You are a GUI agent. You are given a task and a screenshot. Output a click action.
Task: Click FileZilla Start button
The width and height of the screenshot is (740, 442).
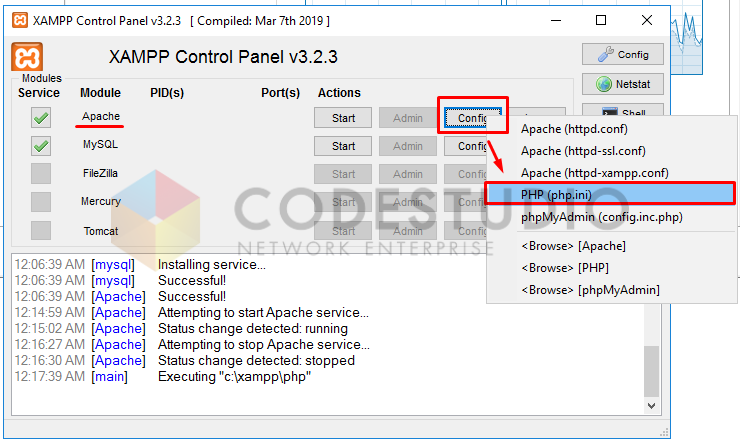(x=343, y=174)
